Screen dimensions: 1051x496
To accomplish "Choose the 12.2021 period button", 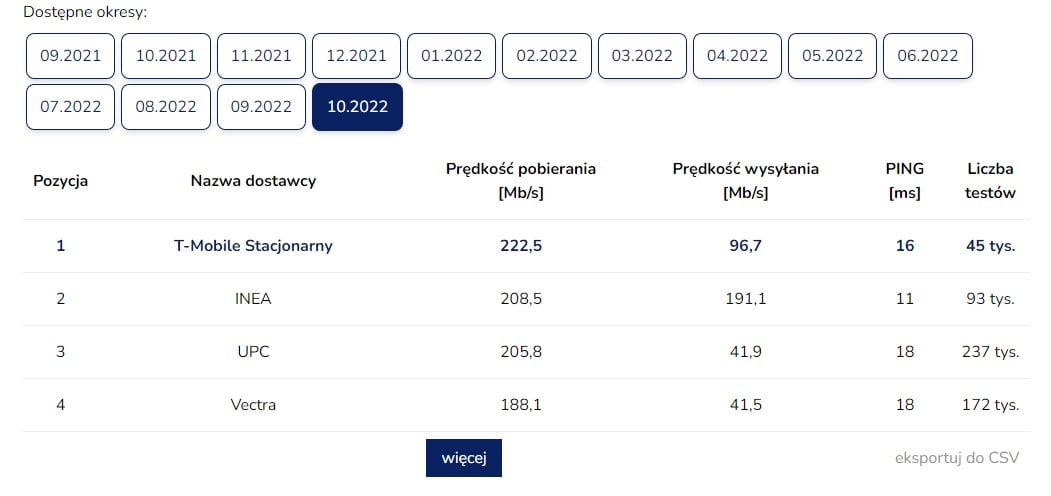I will point(357,56).
